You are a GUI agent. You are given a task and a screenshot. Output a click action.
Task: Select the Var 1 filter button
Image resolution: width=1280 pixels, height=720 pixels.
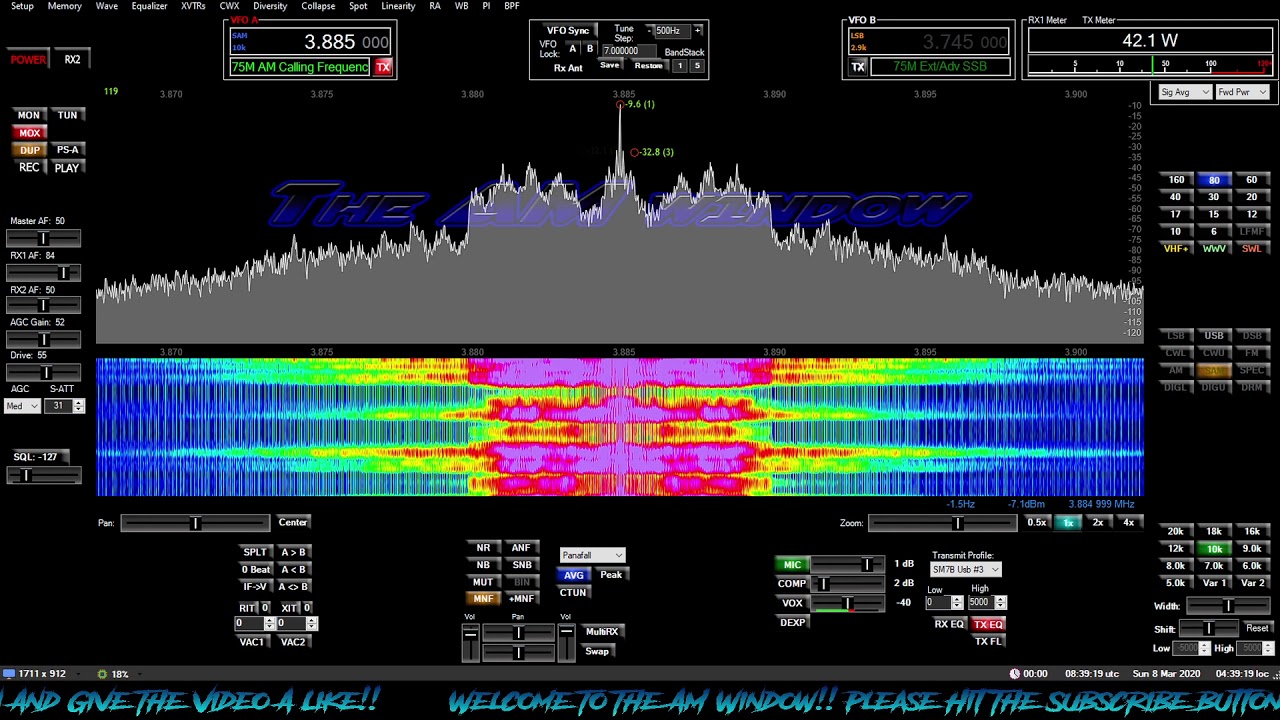point(1214,583)
